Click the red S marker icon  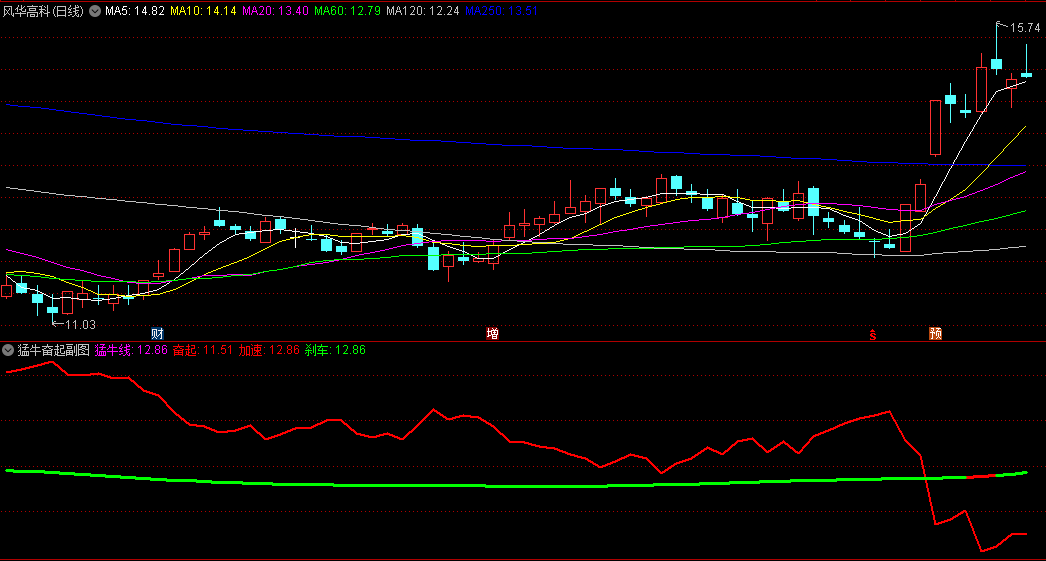click(873, 335)
